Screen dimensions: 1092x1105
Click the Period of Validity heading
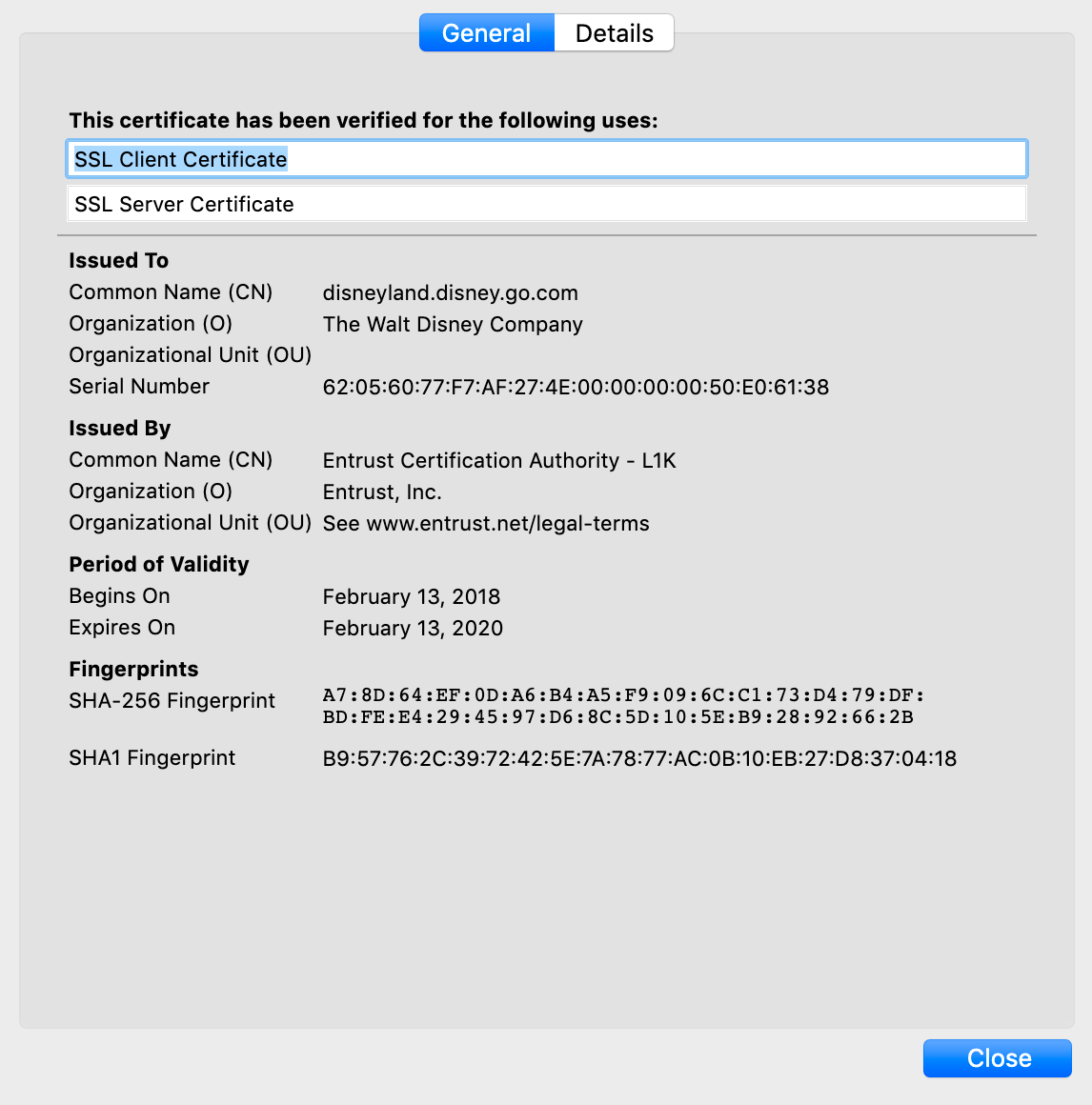coord(158,565)
